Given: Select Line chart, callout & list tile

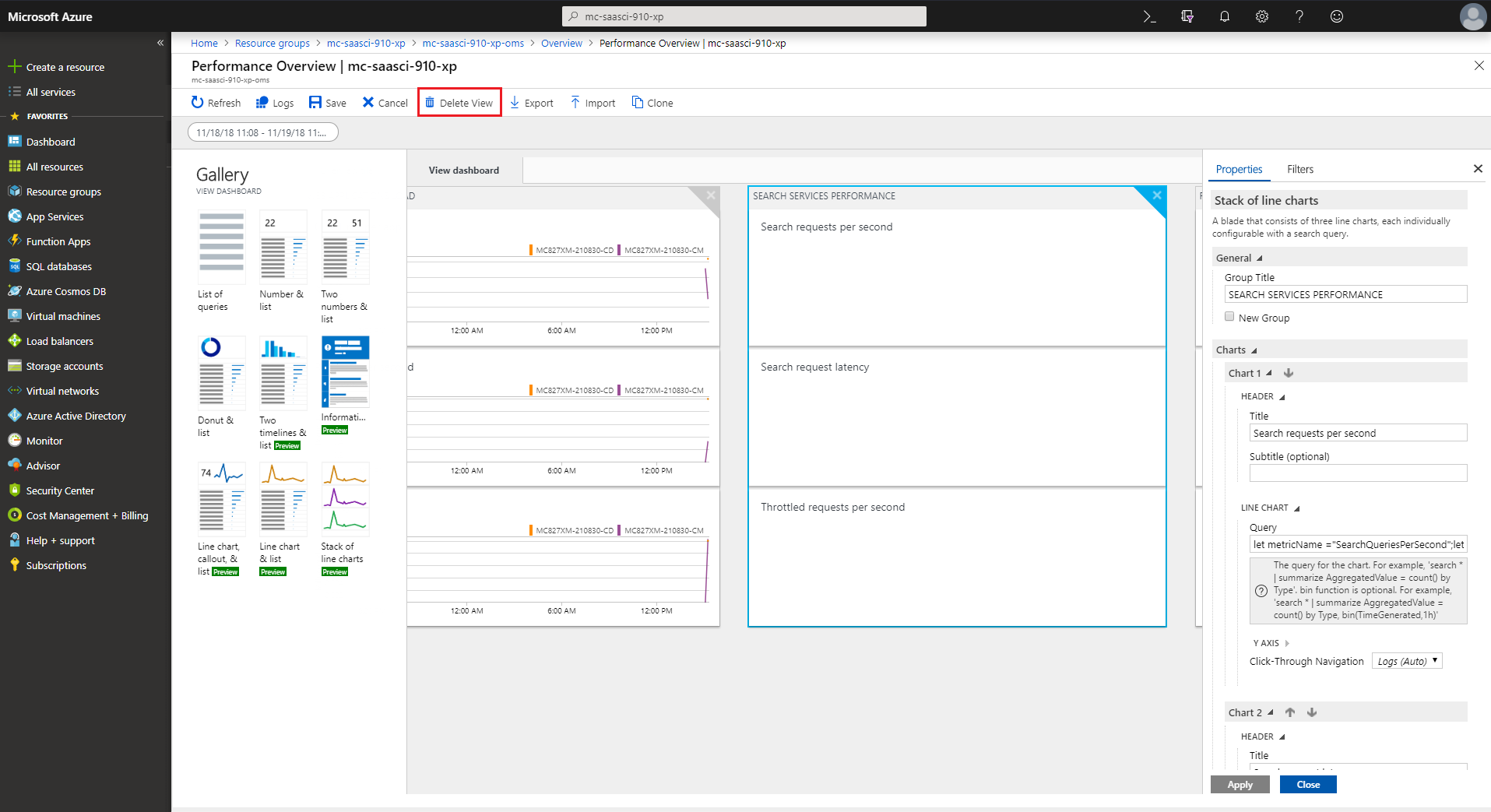Looking at the screenshot, I should point(221,519).
